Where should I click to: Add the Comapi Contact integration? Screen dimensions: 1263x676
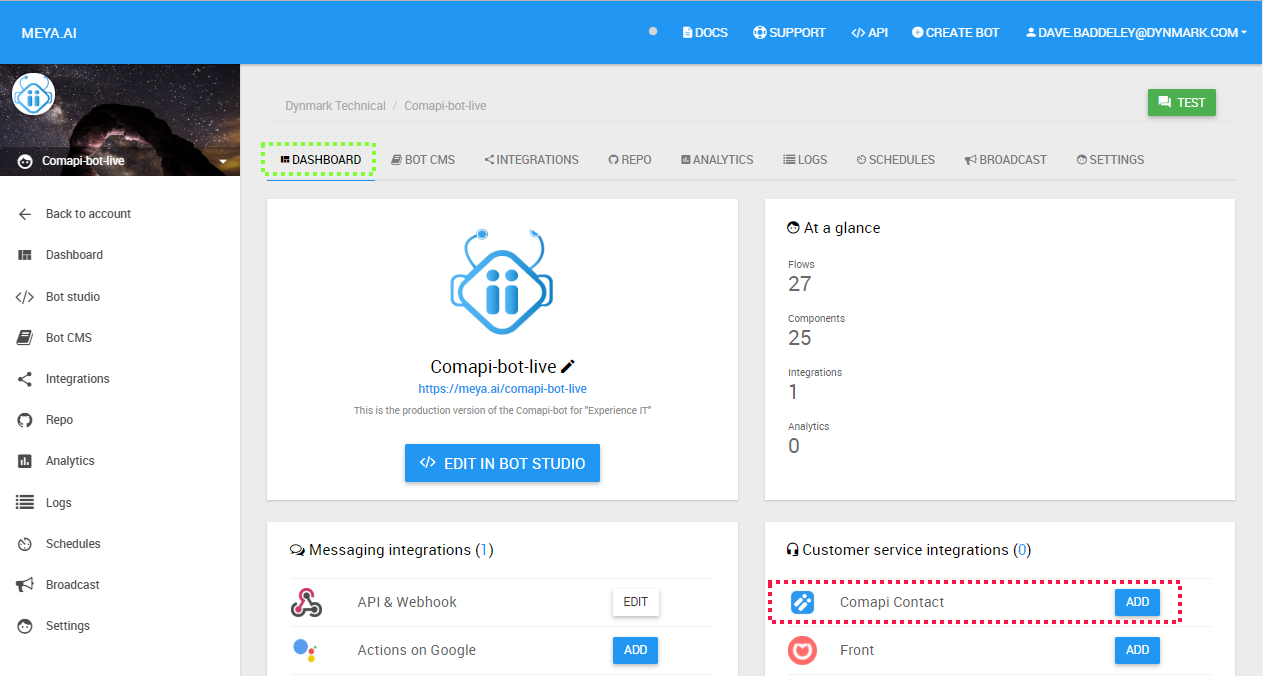point(1137,602)
